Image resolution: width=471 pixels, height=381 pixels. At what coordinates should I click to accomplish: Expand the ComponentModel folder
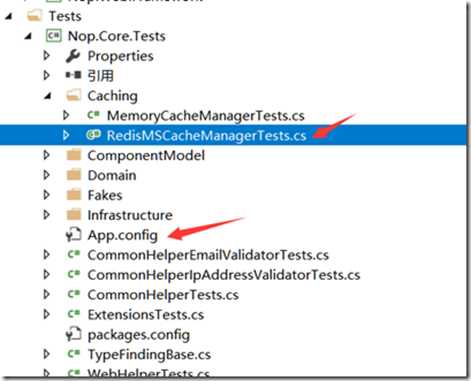pyautogui.click(x=47, y=155)
